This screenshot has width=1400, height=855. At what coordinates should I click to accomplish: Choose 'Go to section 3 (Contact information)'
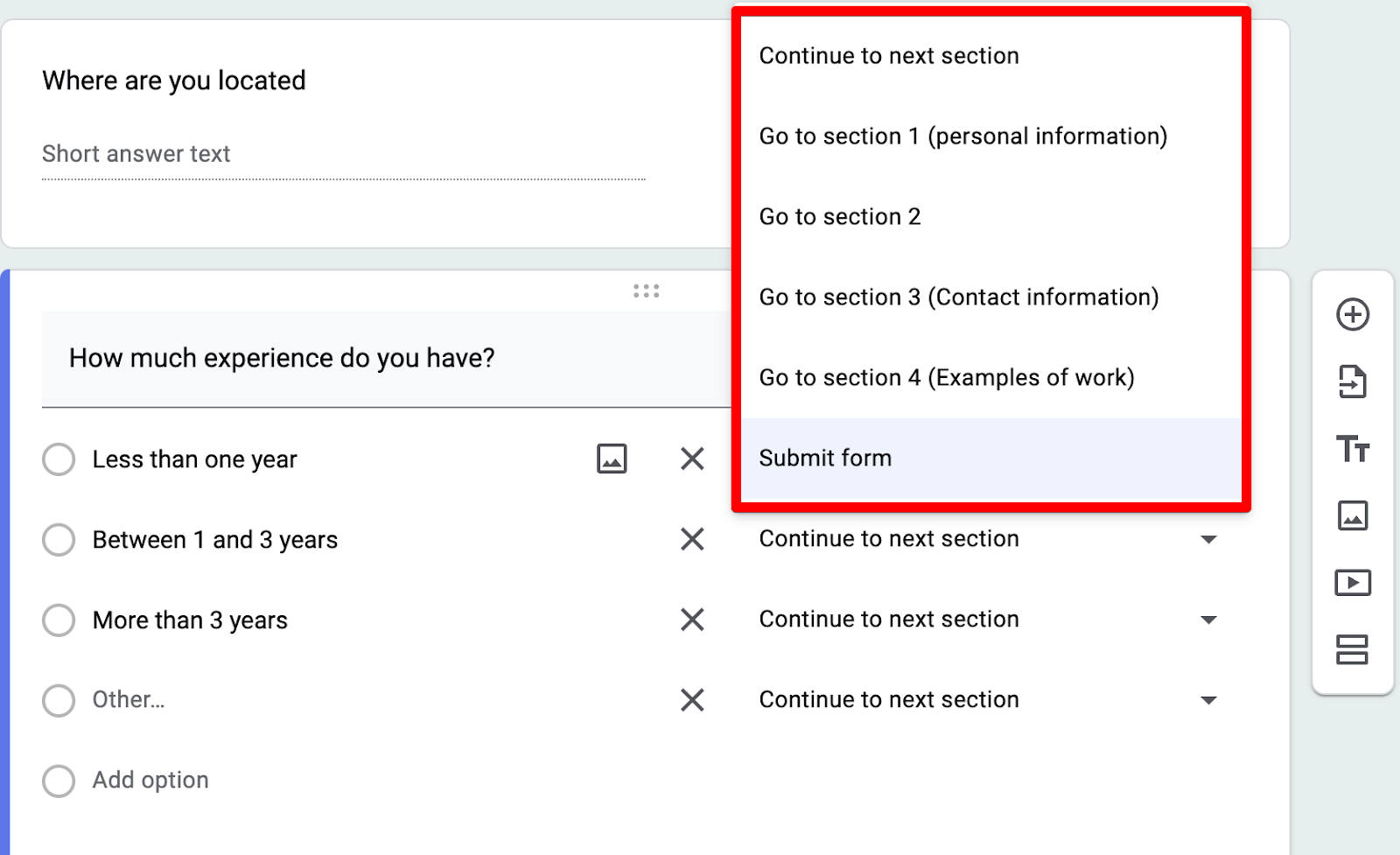(959, 297)
